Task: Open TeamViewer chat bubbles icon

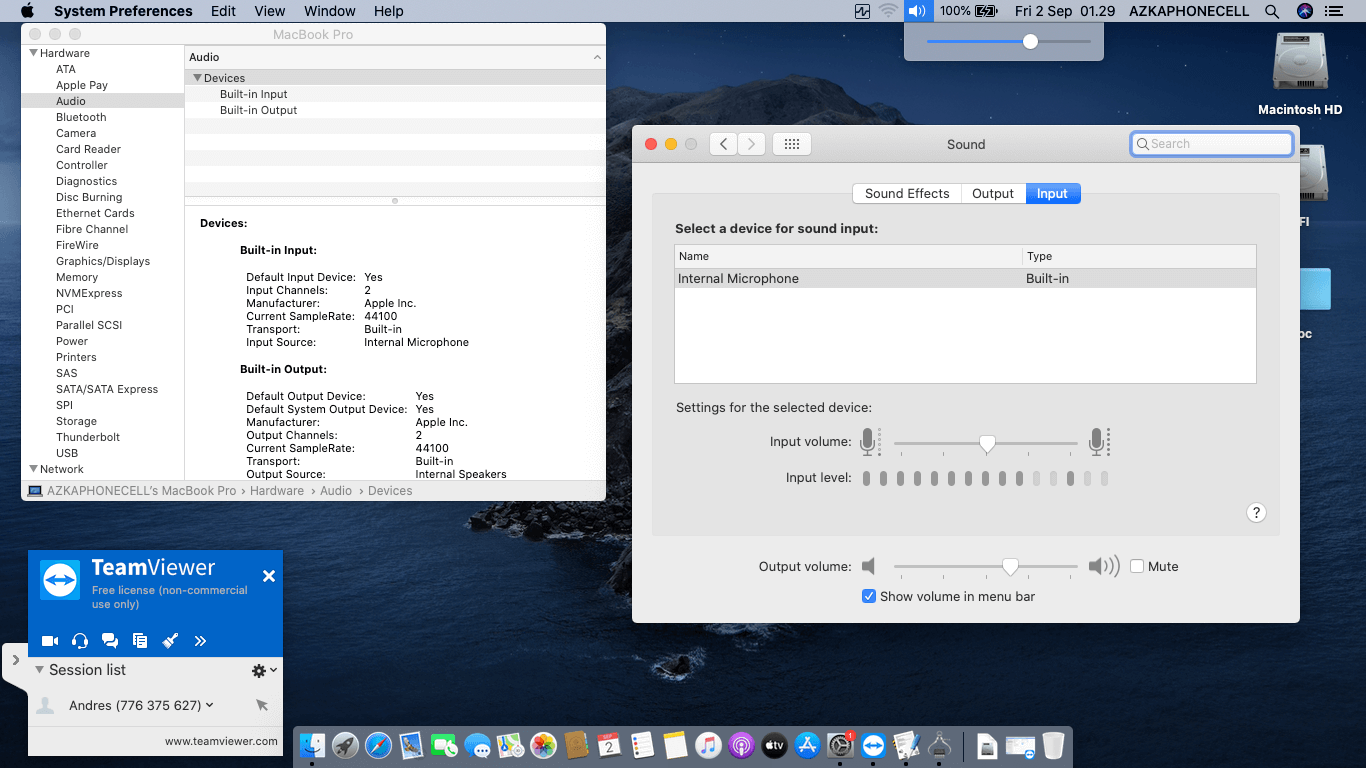Action: coord(110,641)
